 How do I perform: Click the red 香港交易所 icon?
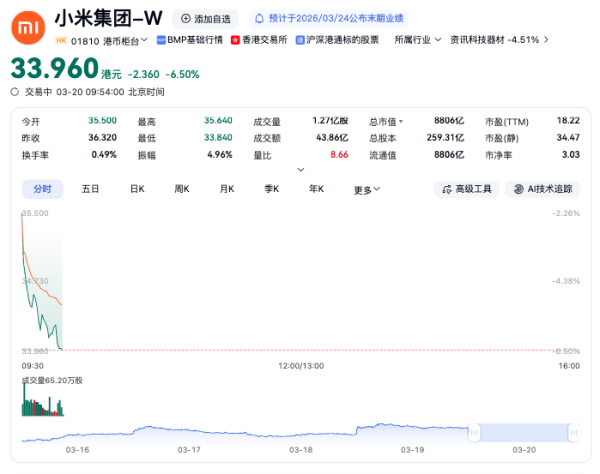(x=235, y=40)
